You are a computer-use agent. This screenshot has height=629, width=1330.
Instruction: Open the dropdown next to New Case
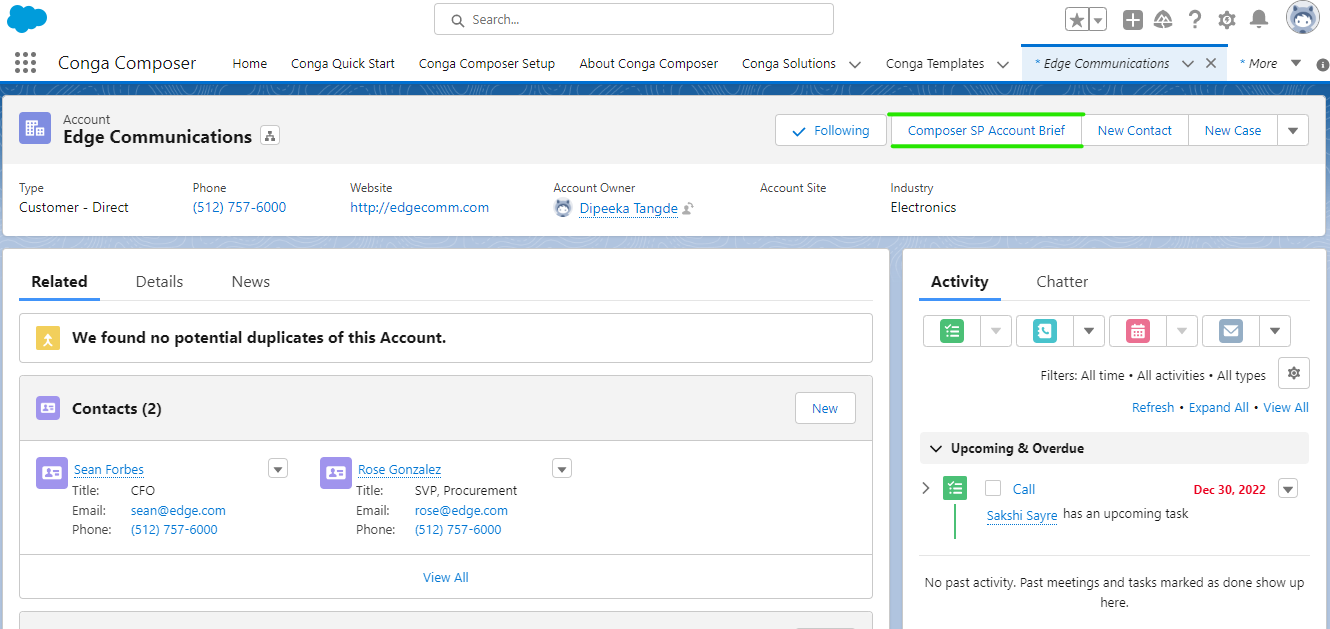pos(1293,130)
